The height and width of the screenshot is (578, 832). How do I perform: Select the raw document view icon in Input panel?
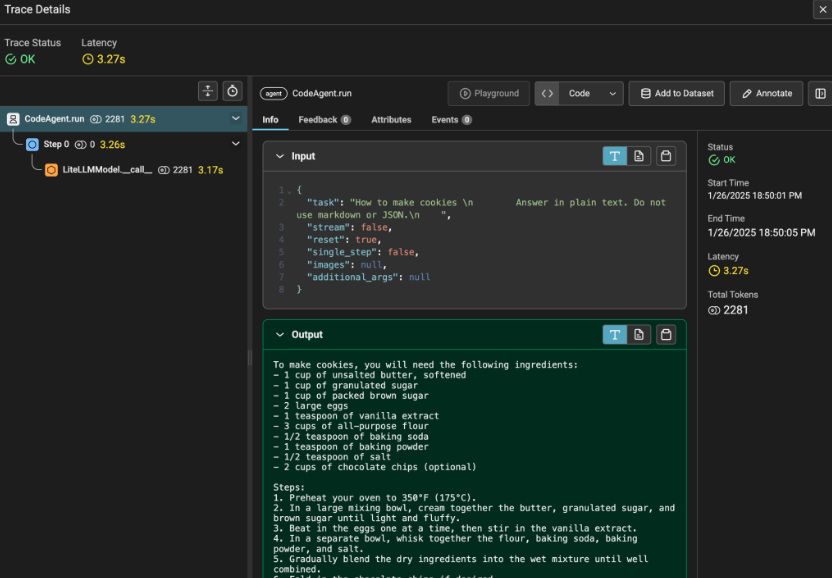pos(640,156)
